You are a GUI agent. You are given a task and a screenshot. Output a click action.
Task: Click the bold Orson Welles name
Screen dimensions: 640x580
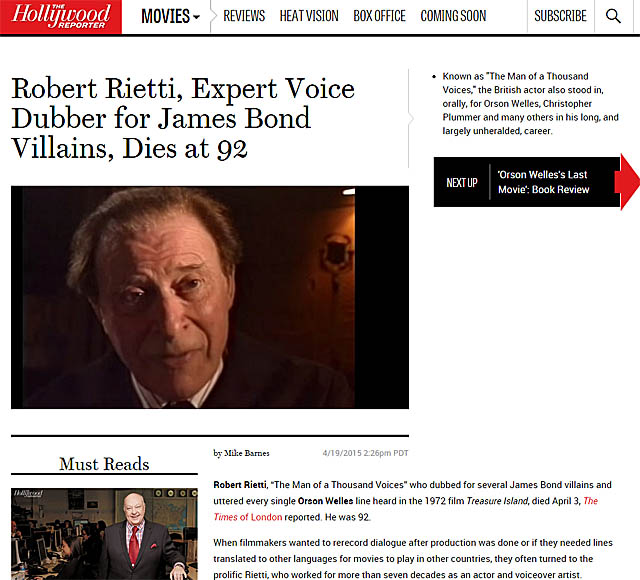click(x=325, y=501)
